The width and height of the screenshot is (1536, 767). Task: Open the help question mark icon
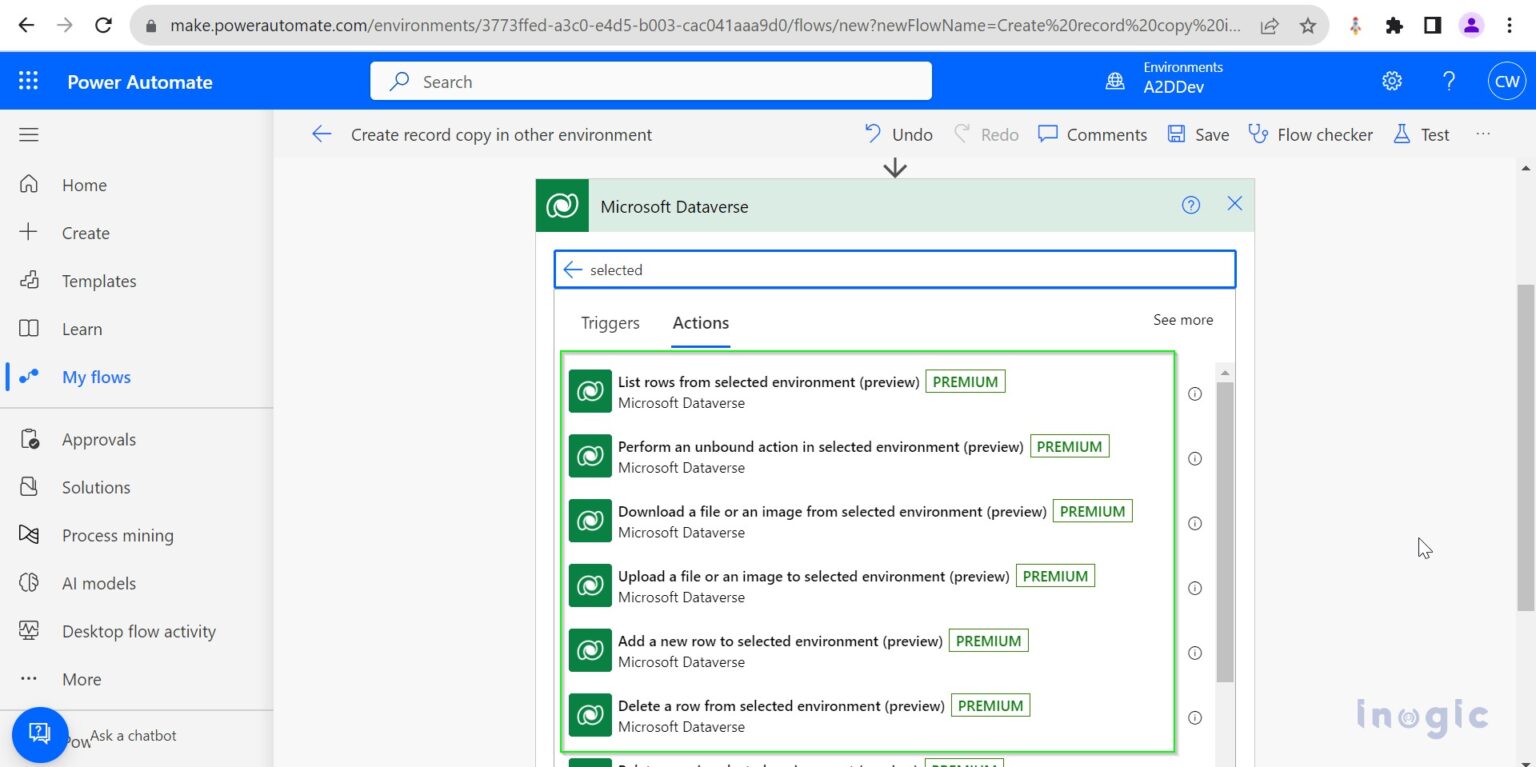(1448, 81)
